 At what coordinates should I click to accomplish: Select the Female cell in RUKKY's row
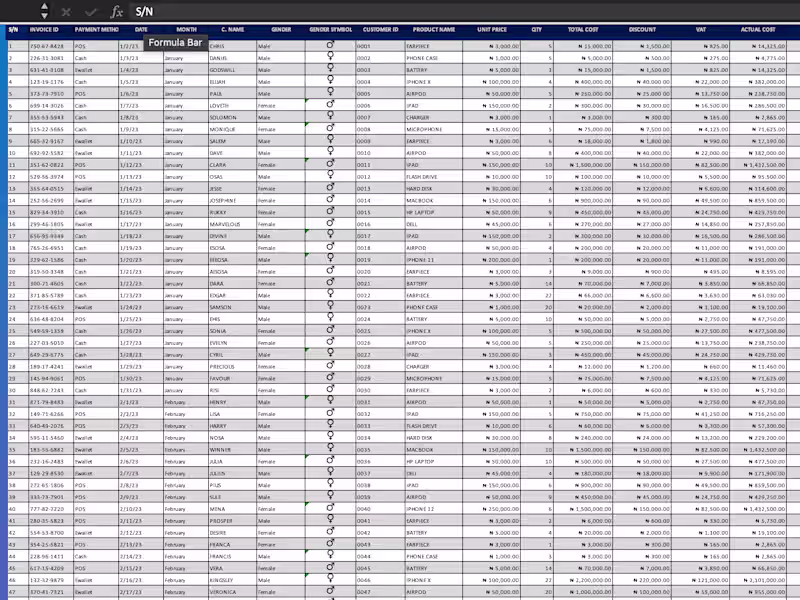(x=281, y=212)
